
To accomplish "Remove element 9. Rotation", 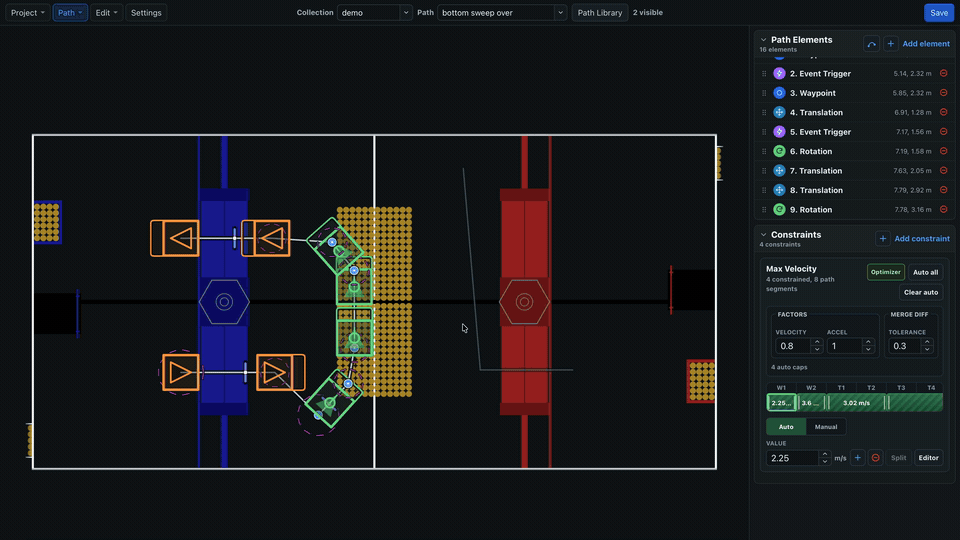I will 943,209.
